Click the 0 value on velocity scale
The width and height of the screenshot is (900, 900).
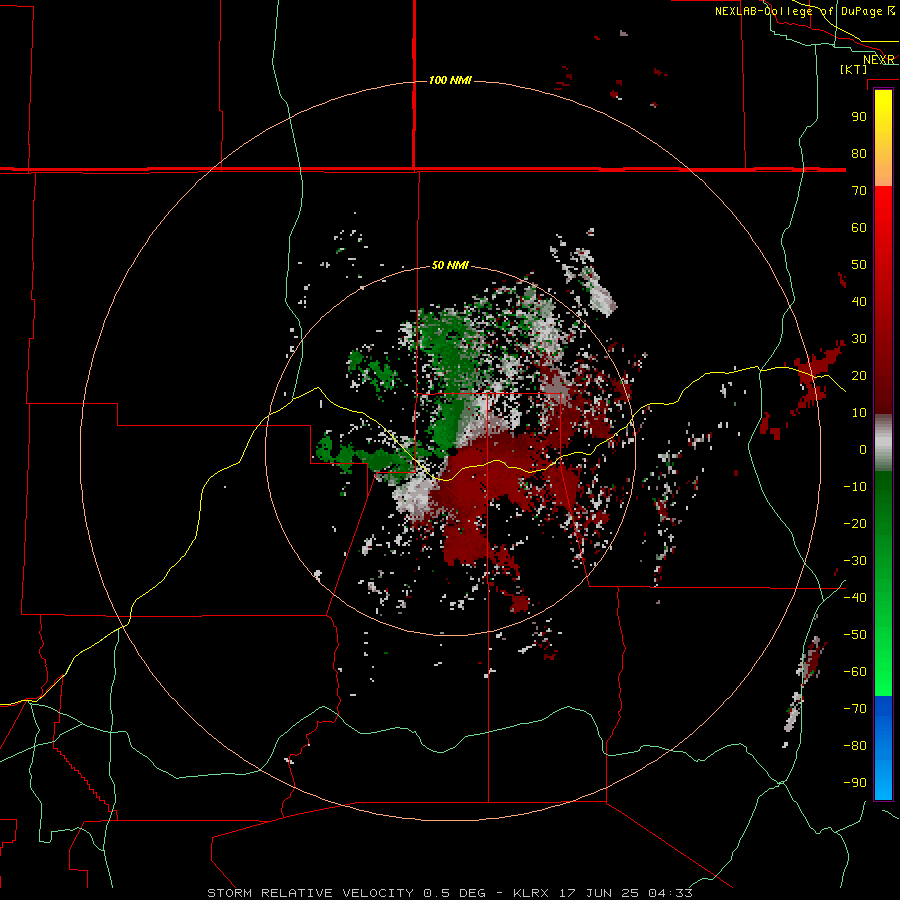point(863,449)
